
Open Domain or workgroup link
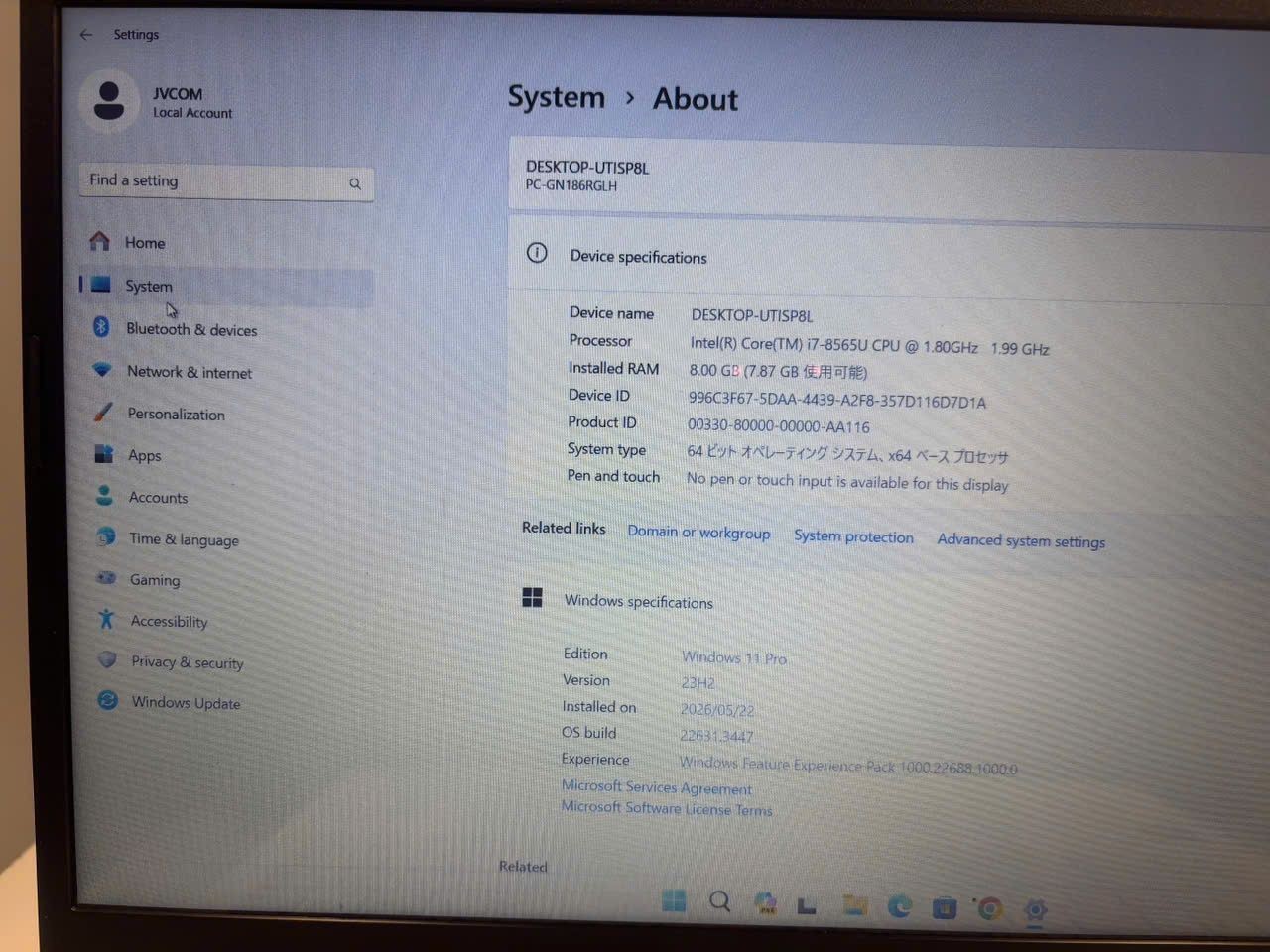click(698, 533)
